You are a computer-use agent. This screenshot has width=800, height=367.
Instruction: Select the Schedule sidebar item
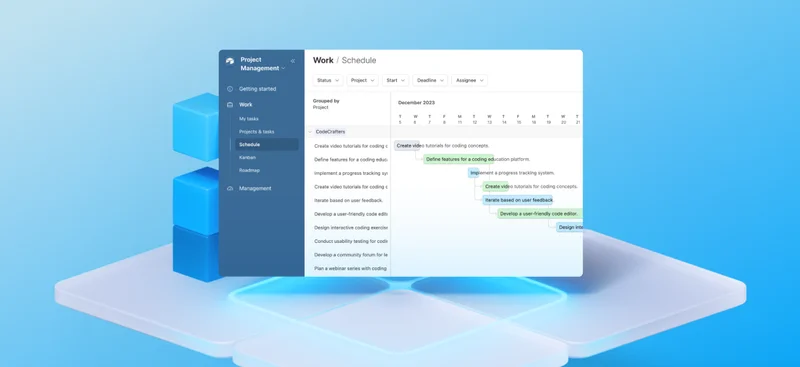[266, 144]
